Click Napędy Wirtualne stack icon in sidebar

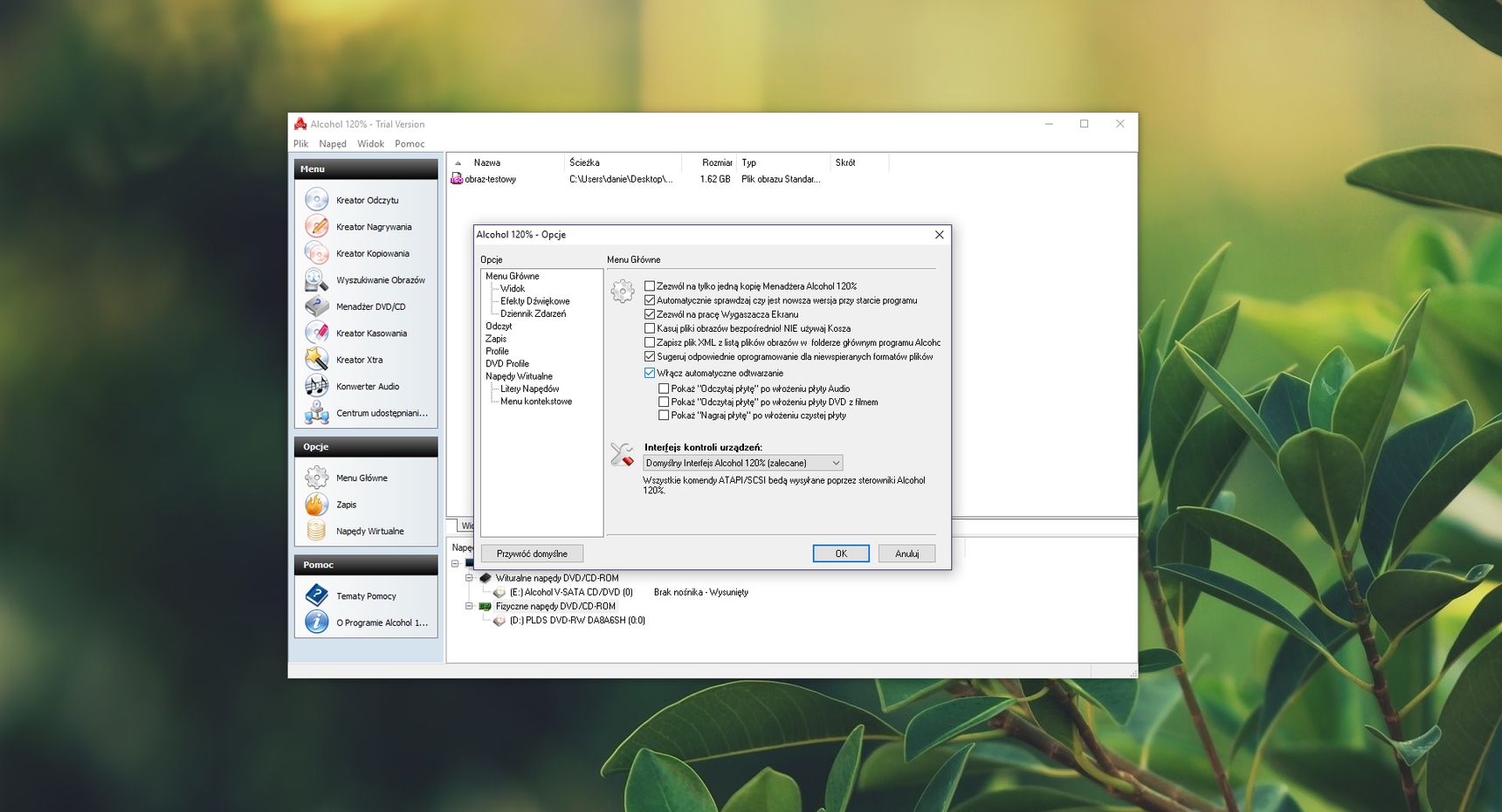316,531
